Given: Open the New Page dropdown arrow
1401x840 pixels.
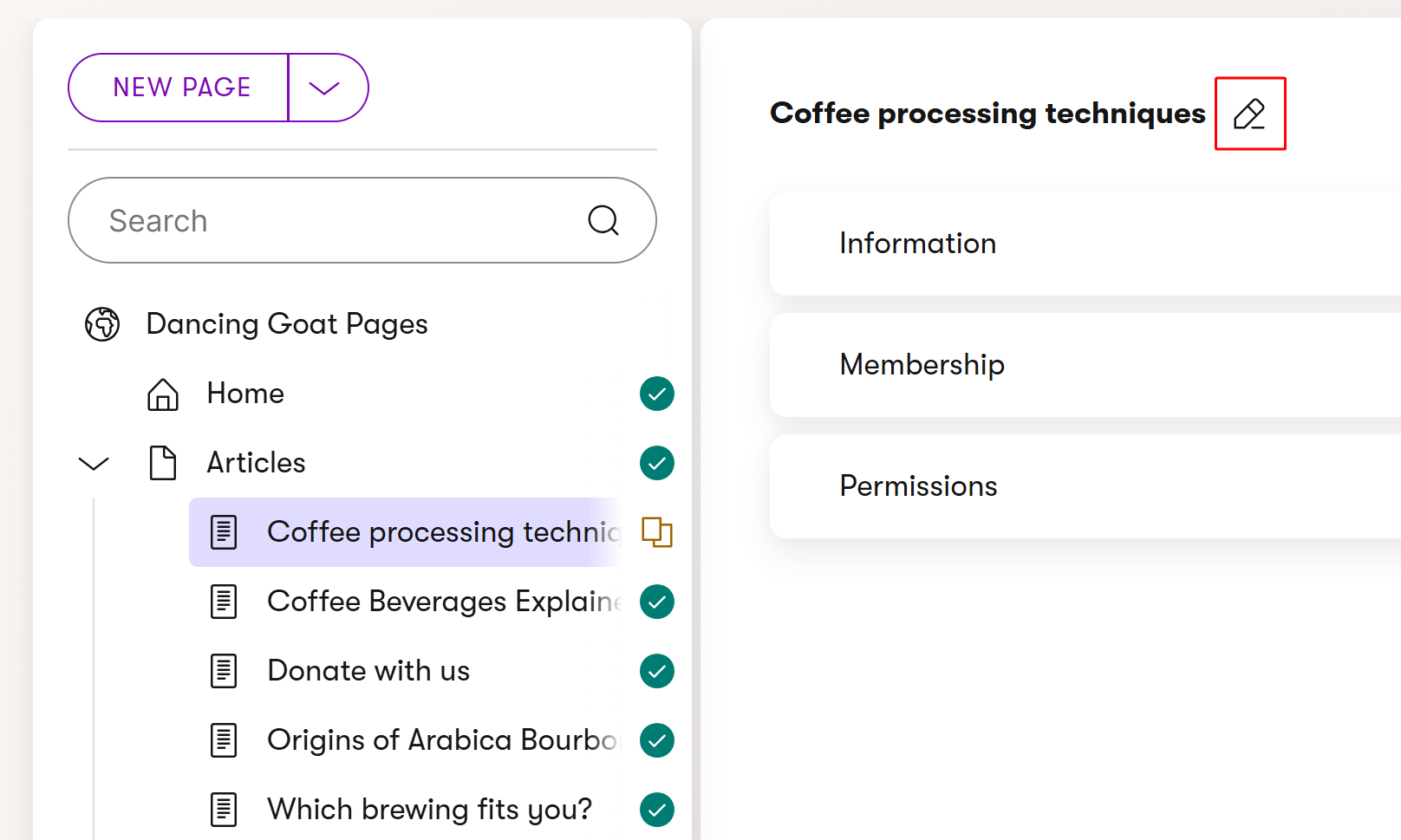Looking at the screenshot, I should 325,88.
